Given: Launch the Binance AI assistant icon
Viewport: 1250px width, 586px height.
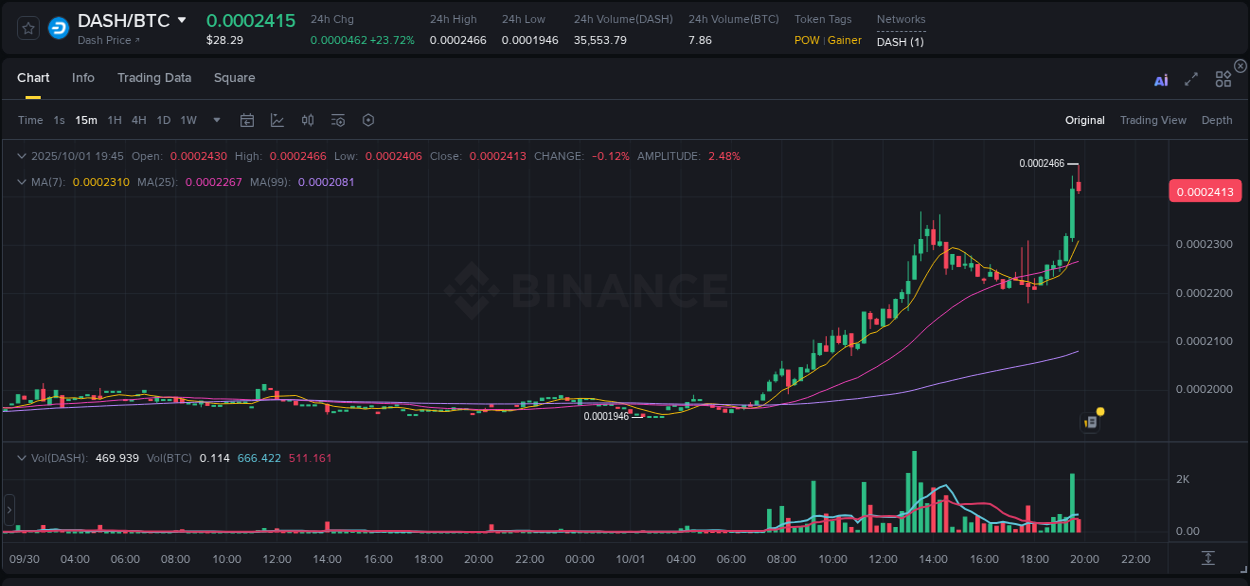Looking at the screenshot, I should coord(1161,79).
